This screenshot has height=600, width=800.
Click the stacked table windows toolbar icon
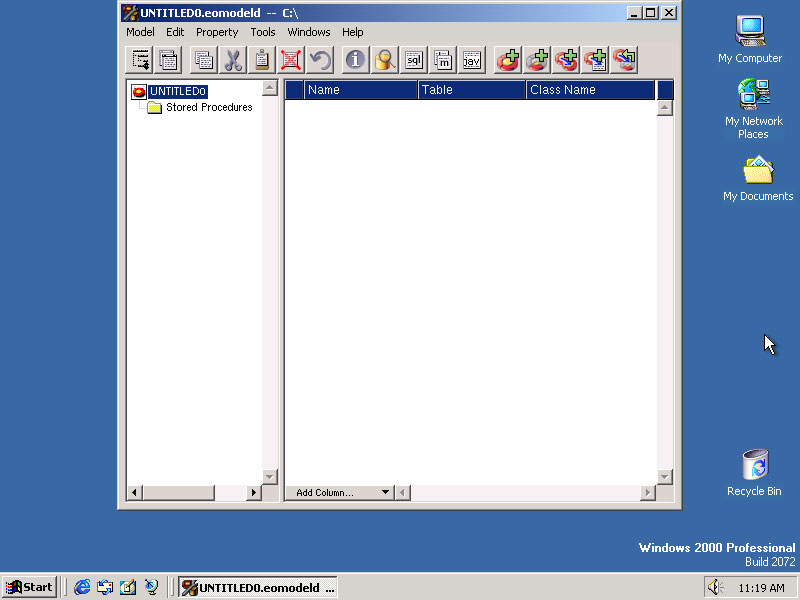[168, 60]
